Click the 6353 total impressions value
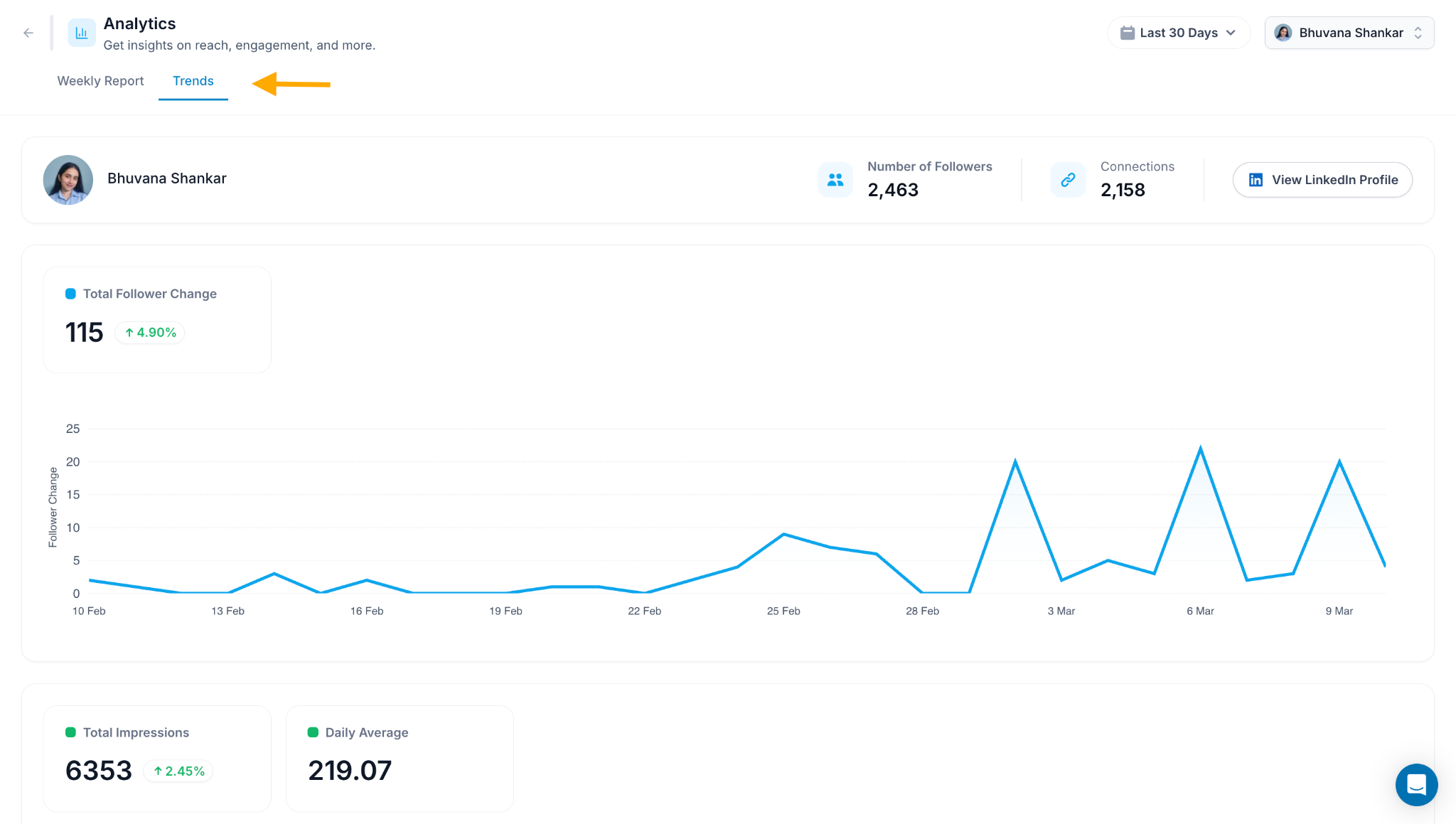Screen dimensions: 1456x824 point(99,771)
